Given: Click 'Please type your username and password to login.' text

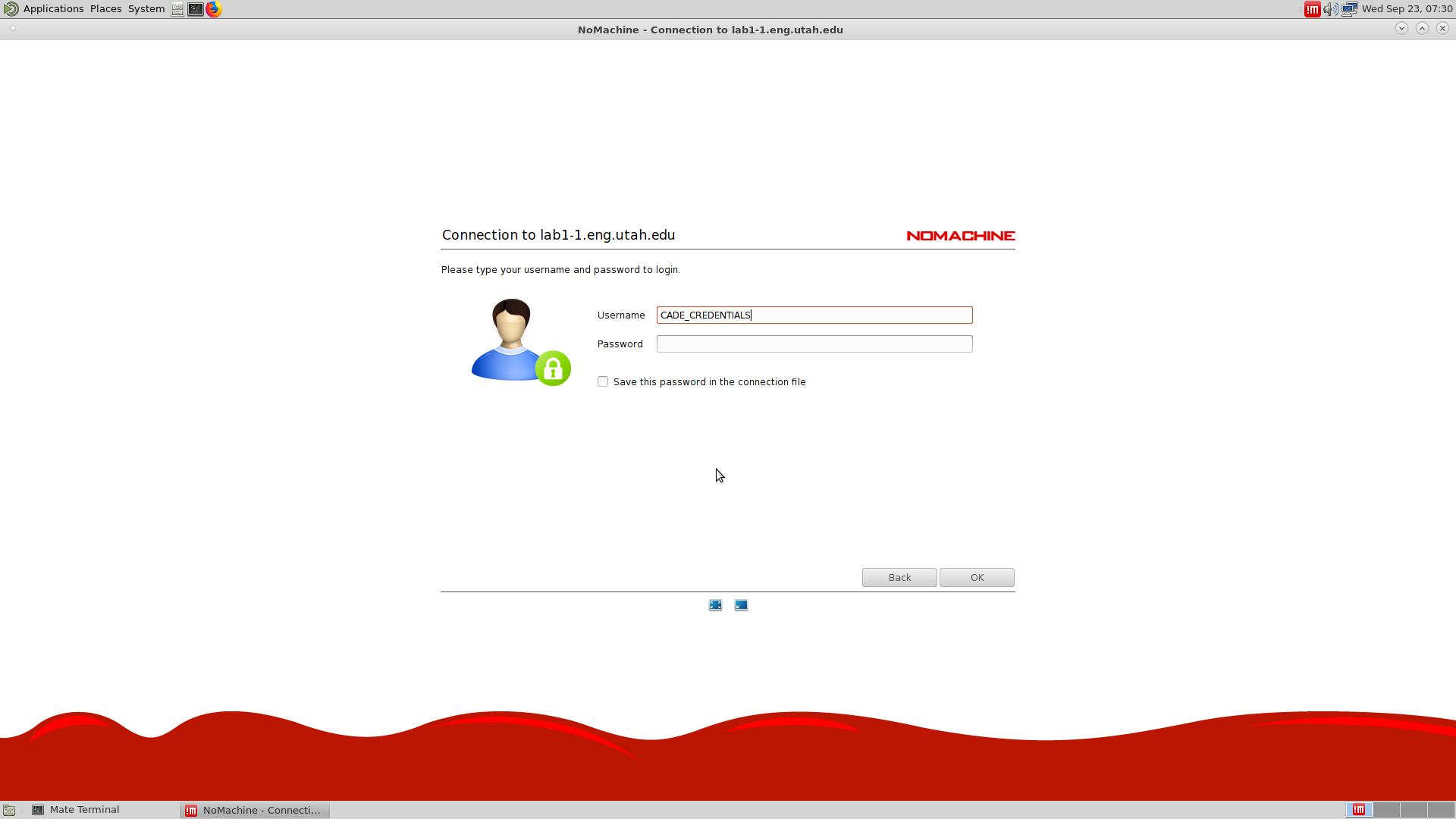Looking at the screenshot, I should (560, 270).
